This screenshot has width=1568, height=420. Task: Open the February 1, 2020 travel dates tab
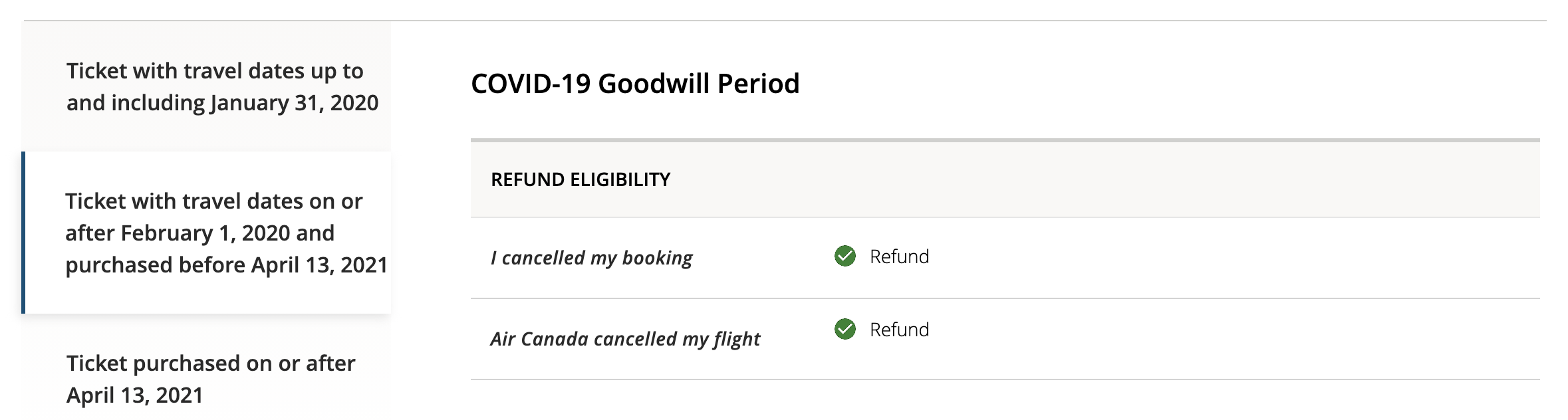[x=207, y=233]
